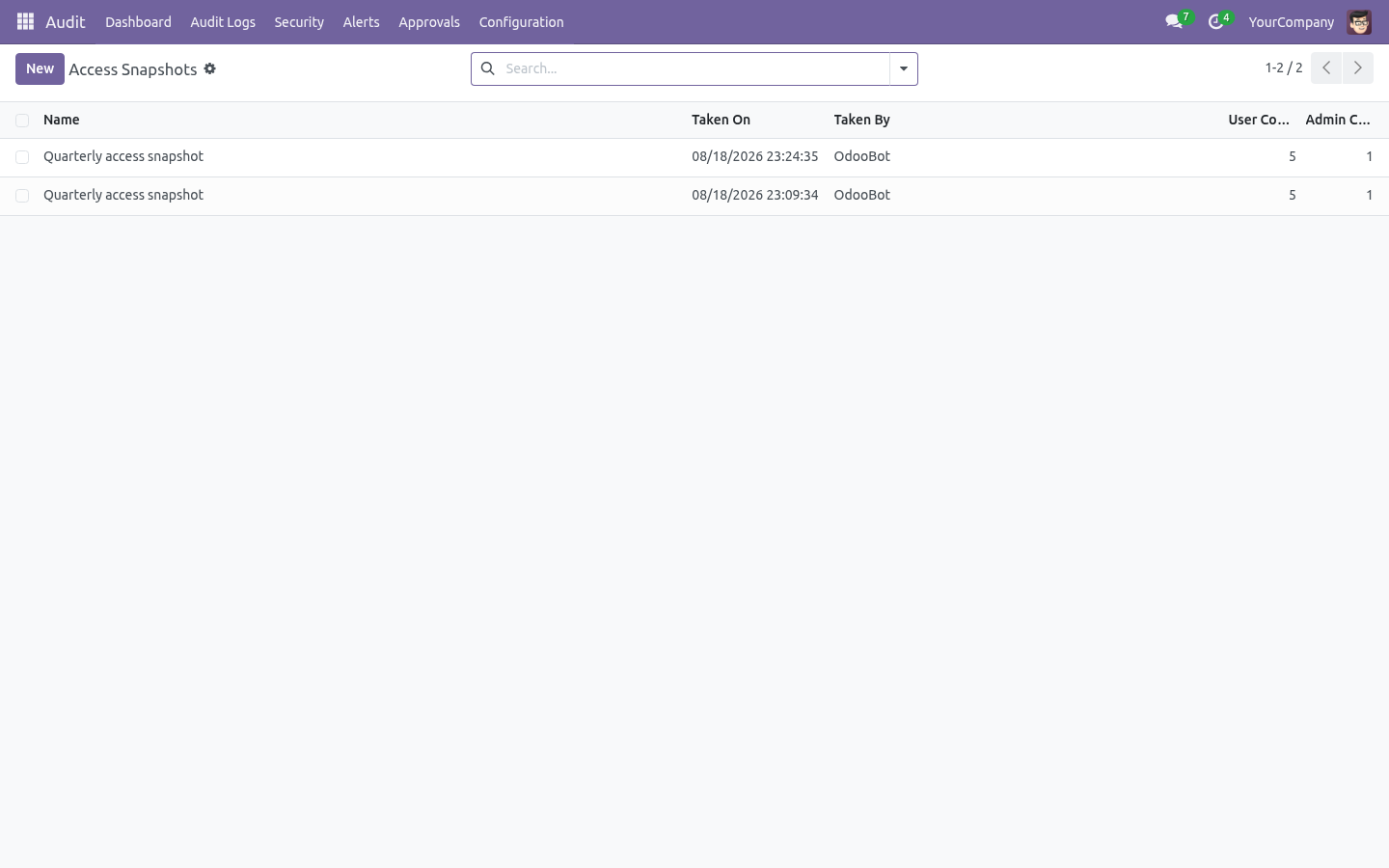This screenshot has width=1389, height=868.
Task: Open the snapshot dated 08/18/2026 23:24:35
Action: click(754, 156)
